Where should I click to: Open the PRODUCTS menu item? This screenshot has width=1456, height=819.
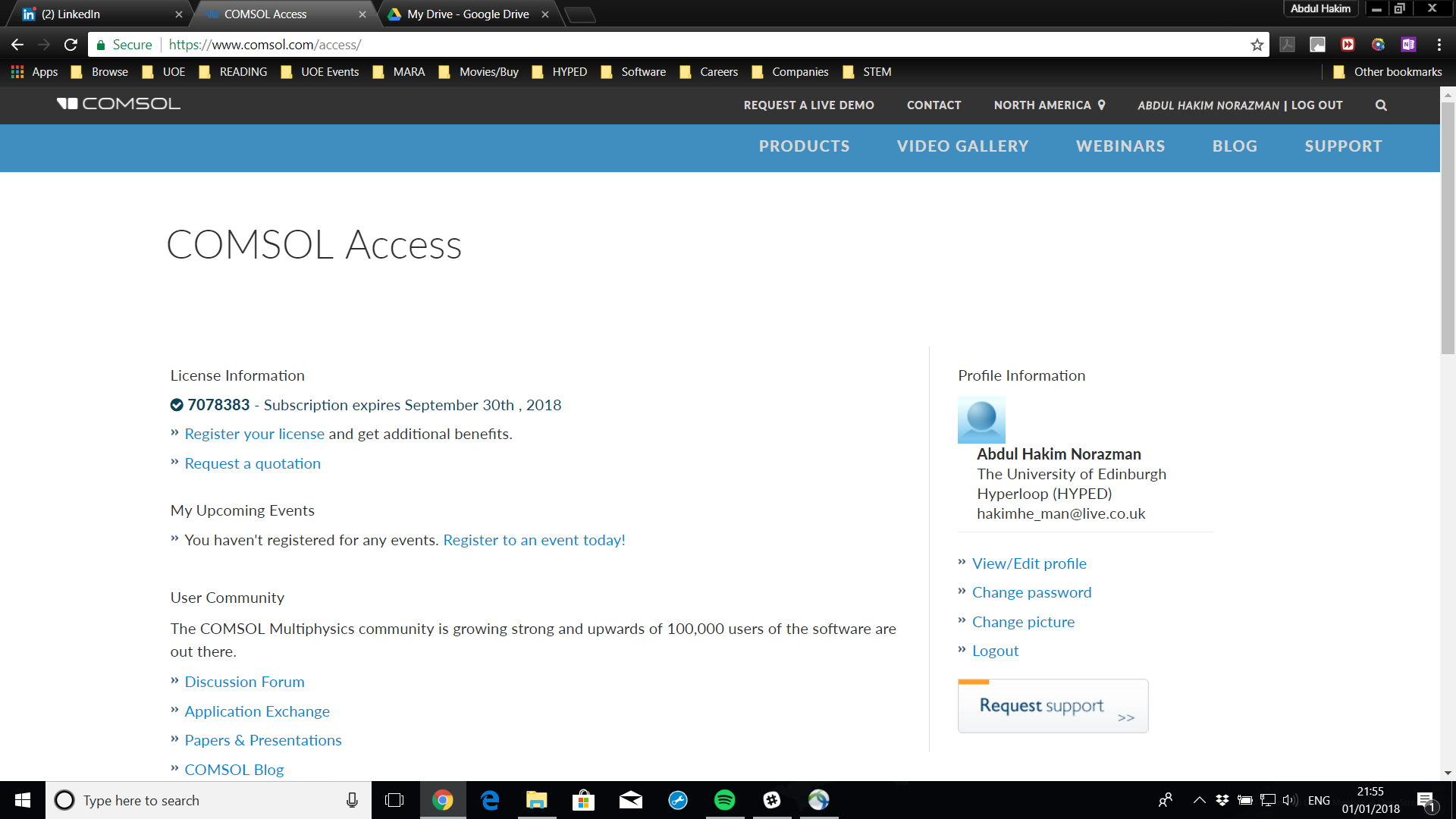click(x=804, y=146)
